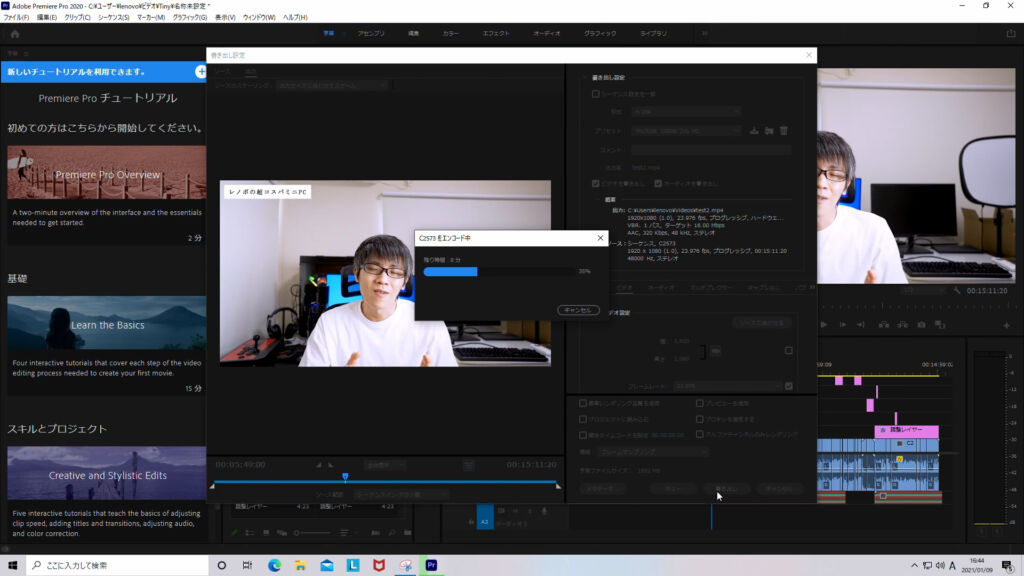The height and width of the screenshot is (576, 1024).
Task: Click the plus icon on tutorial banner
Action: pos(200,72)
